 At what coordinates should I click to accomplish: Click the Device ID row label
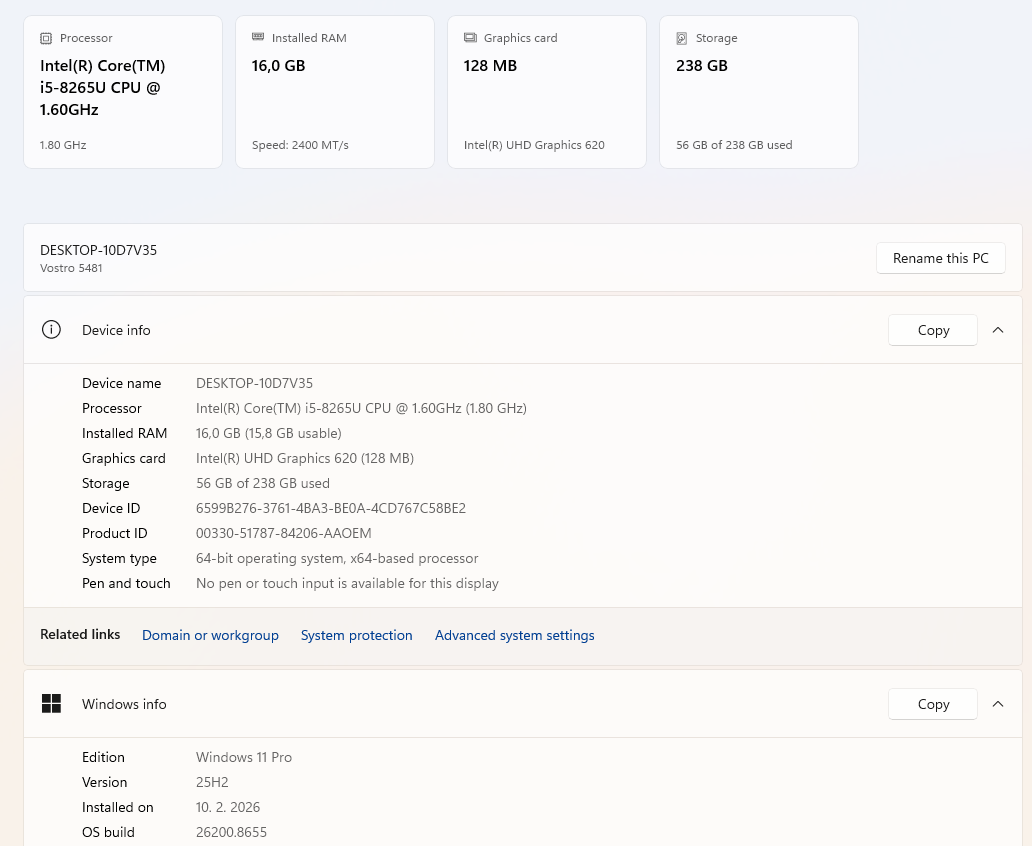pos(111,508)
